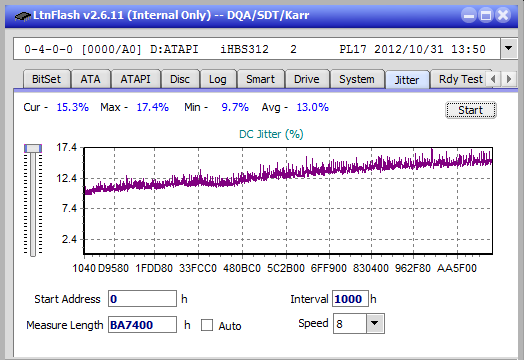This screenshot has width=524, height=360.
Task: Close the LtnFlash window
Action: [503, 15]
